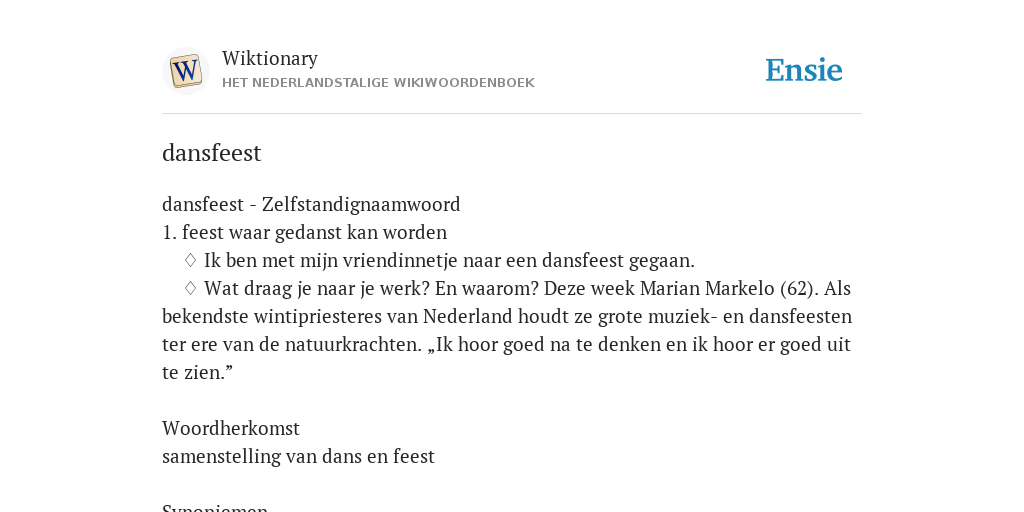
Task: Click the horizontal divider below the header
Action: click(x=512, y=114)
